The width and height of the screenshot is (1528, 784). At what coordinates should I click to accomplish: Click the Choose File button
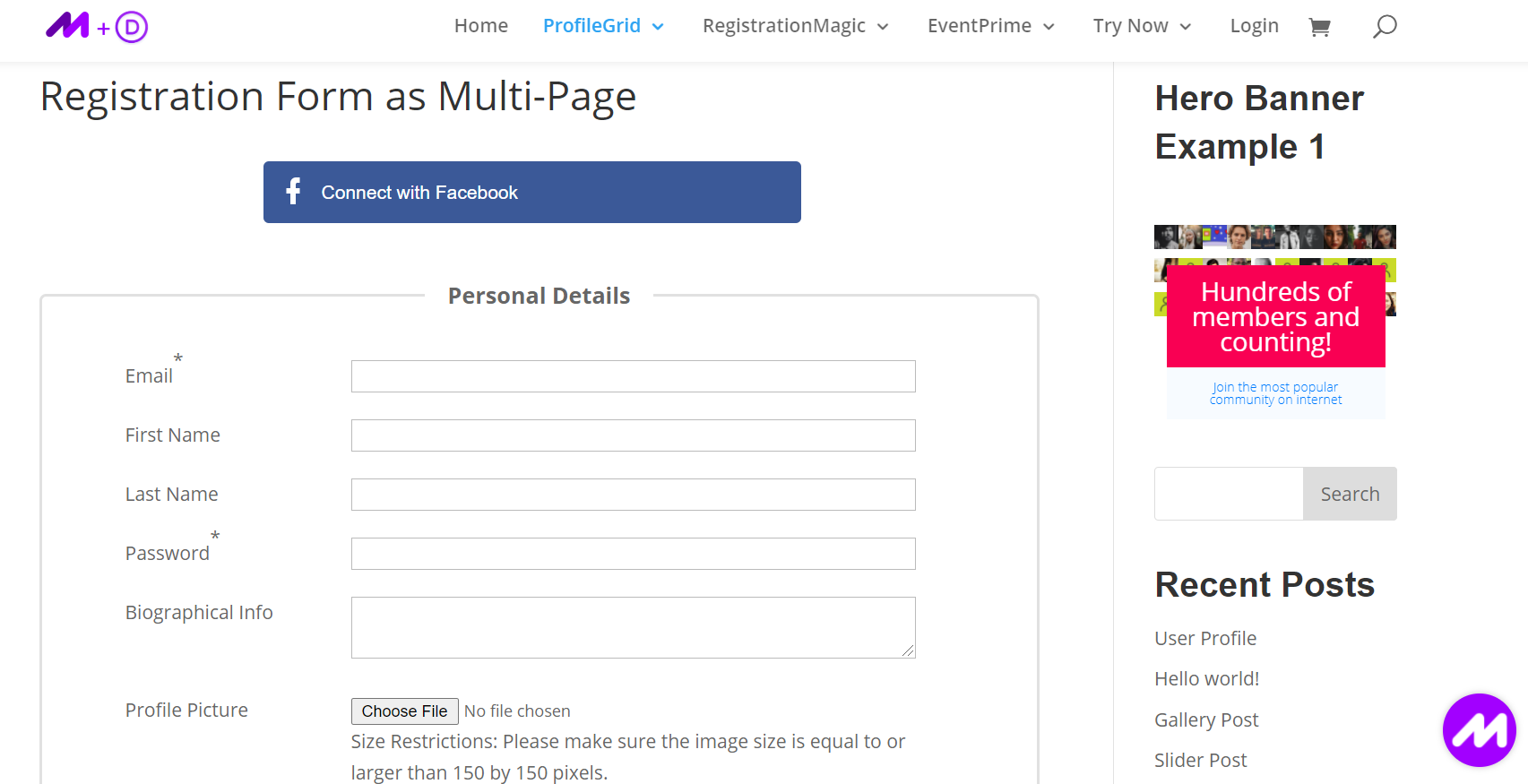[405, 711]
